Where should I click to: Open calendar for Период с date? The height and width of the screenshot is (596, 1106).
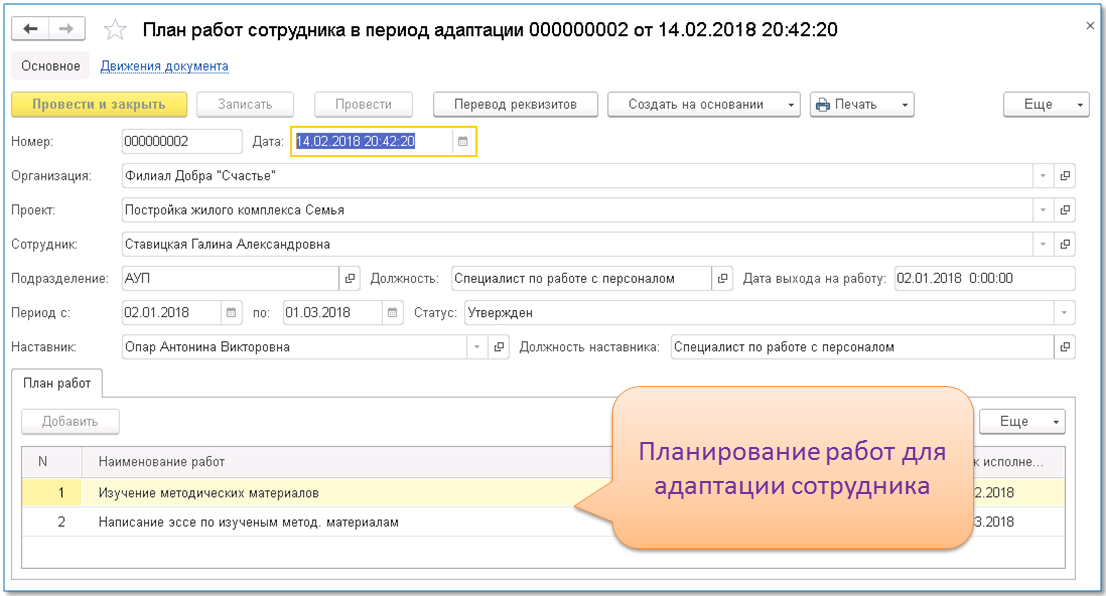tap(231, 313)
